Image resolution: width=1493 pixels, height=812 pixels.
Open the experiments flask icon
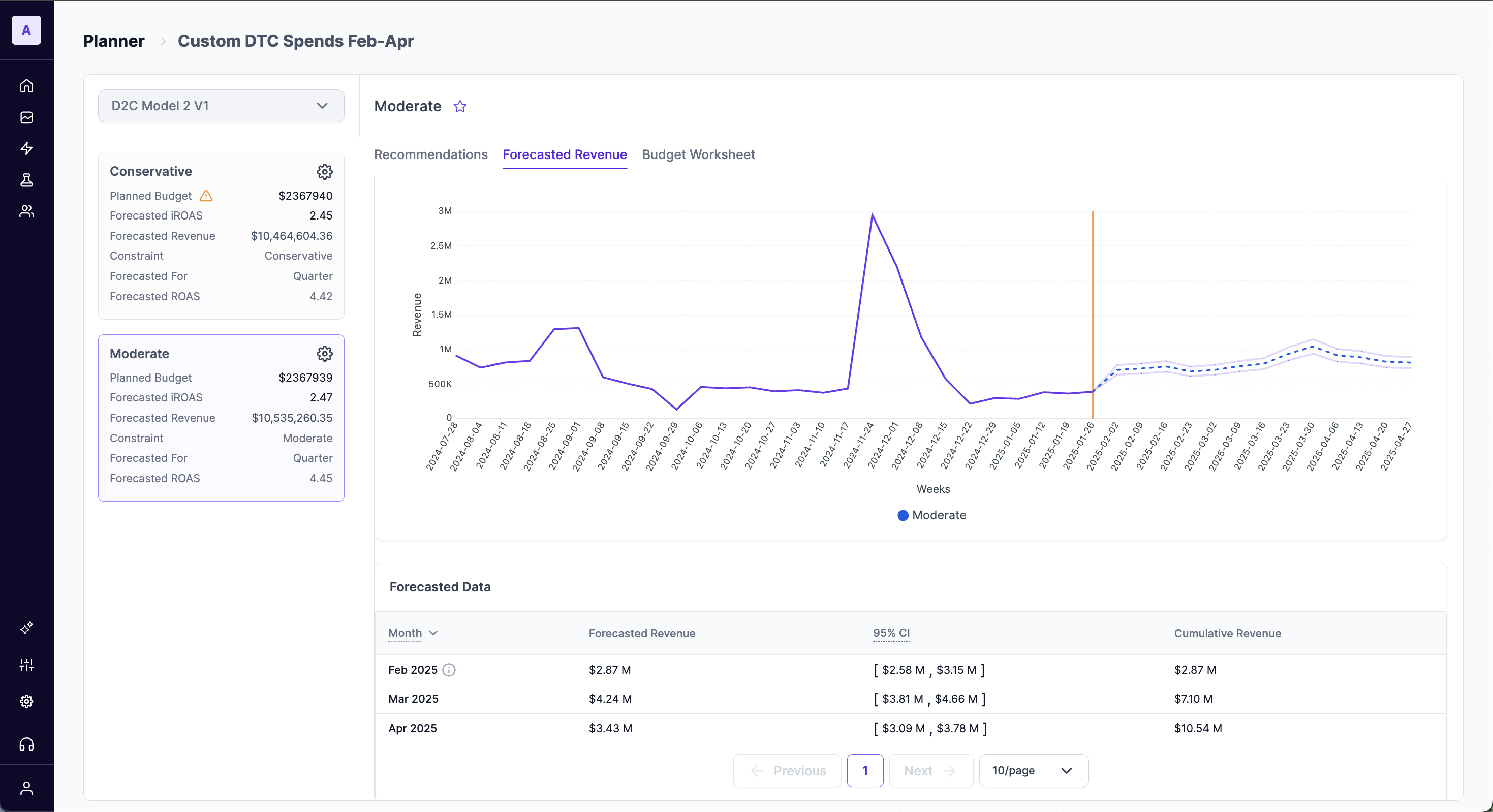pyautogui.click(x=26, y=180)
